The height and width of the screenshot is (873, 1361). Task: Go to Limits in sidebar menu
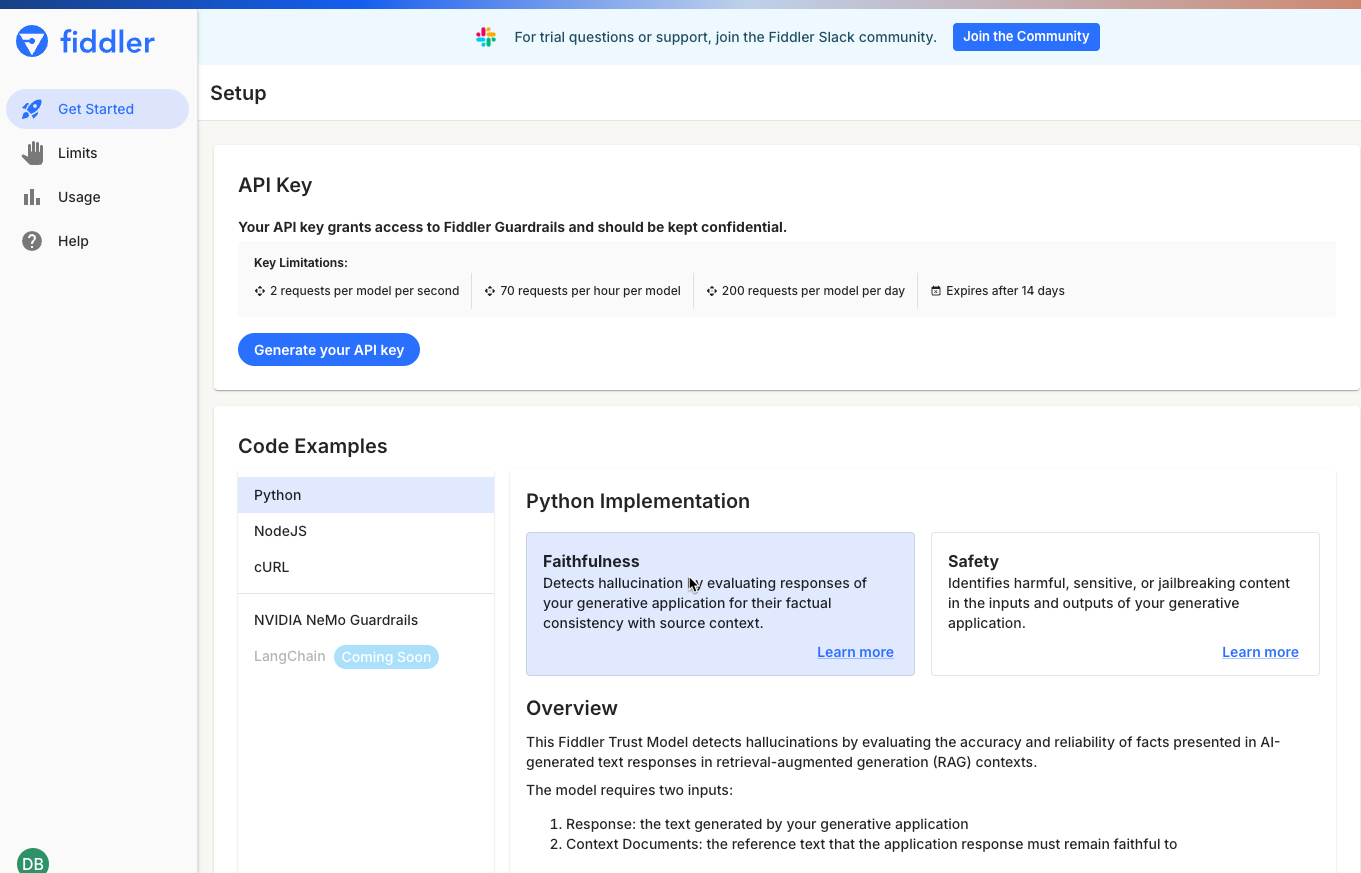(78, 153)
